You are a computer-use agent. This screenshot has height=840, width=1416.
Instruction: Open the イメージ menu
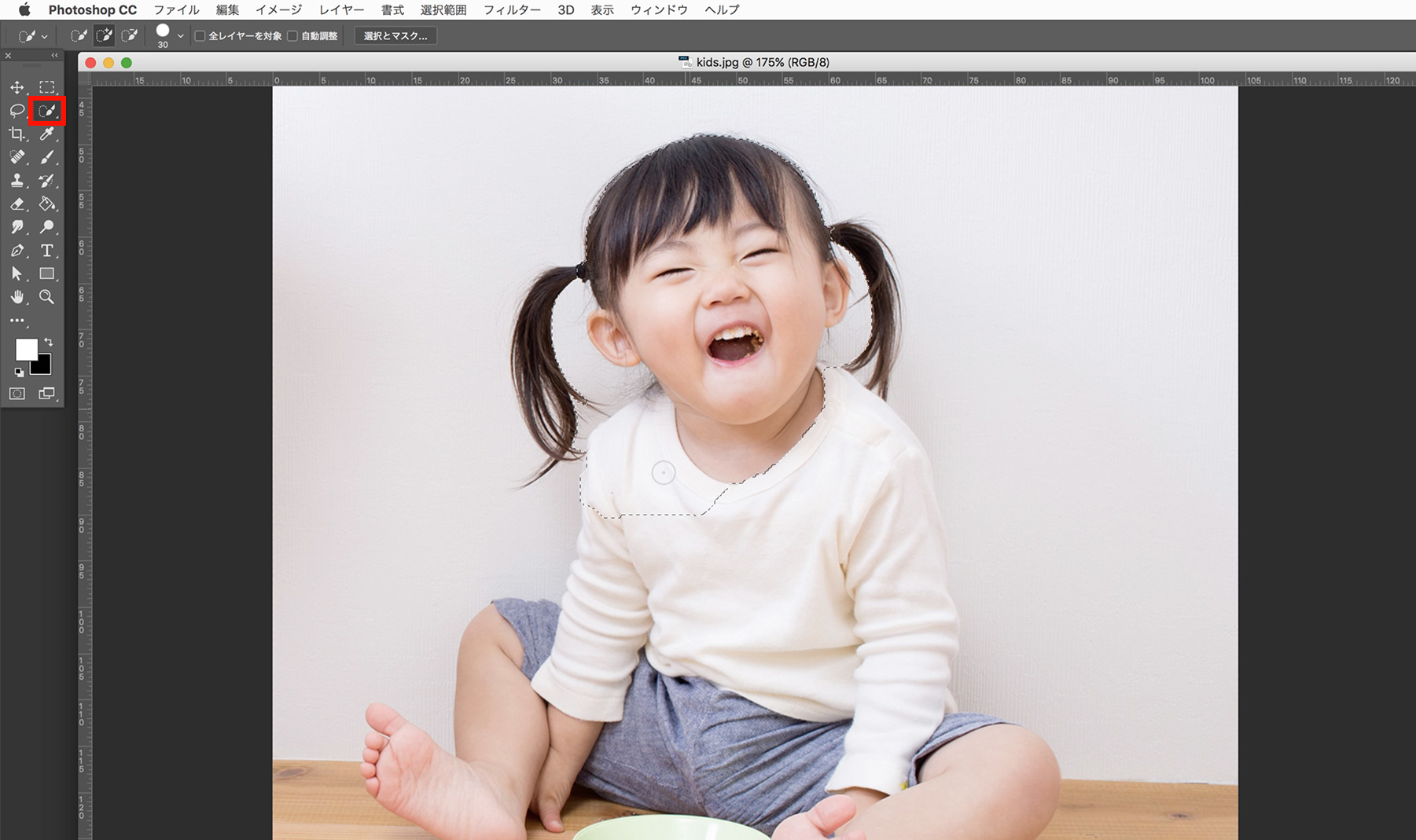pos(278,10)
